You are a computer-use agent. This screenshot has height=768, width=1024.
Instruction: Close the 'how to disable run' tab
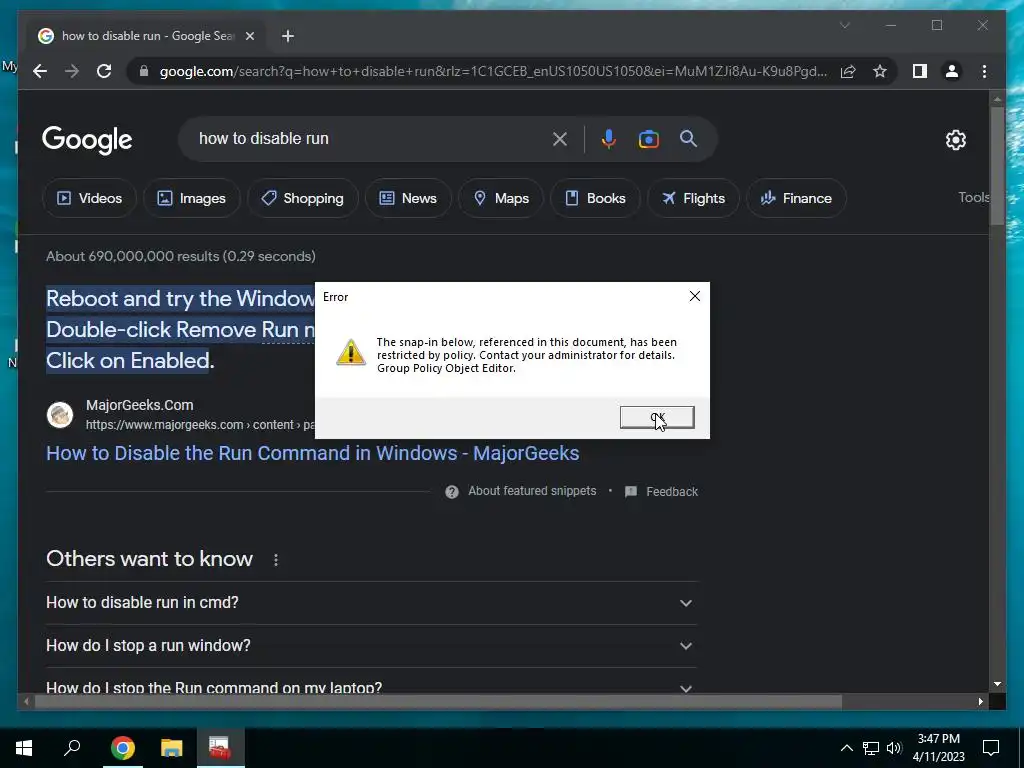tap(249, 36)
